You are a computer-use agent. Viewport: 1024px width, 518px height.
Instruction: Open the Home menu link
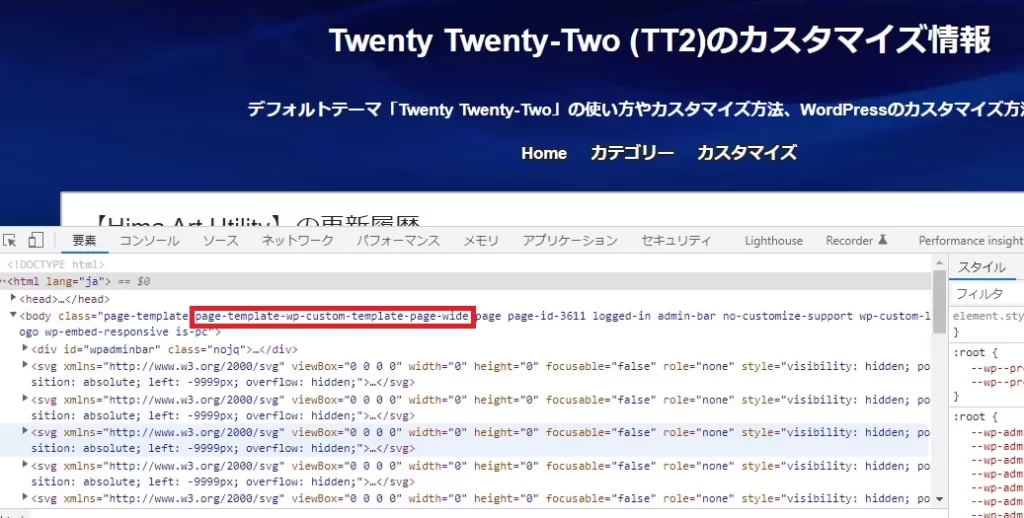(544, 154)
